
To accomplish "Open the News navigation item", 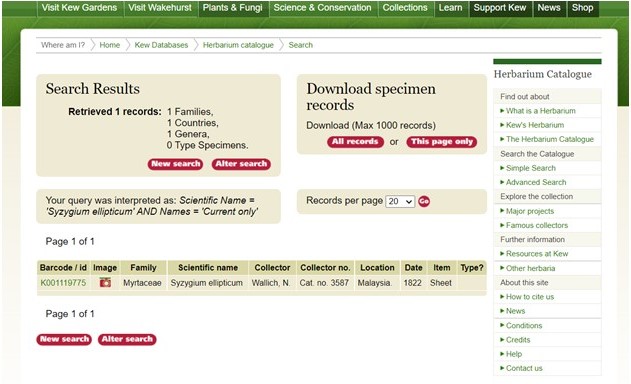I will pos(549,8).
